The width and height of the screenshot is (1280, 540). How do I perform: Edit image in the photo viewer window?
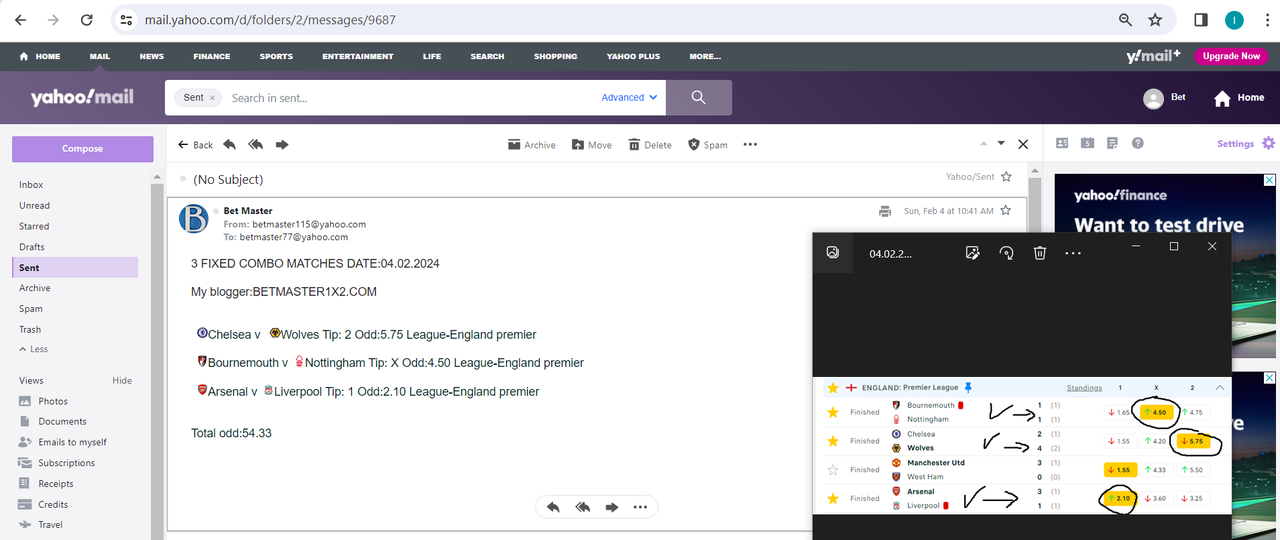point(972,253)
